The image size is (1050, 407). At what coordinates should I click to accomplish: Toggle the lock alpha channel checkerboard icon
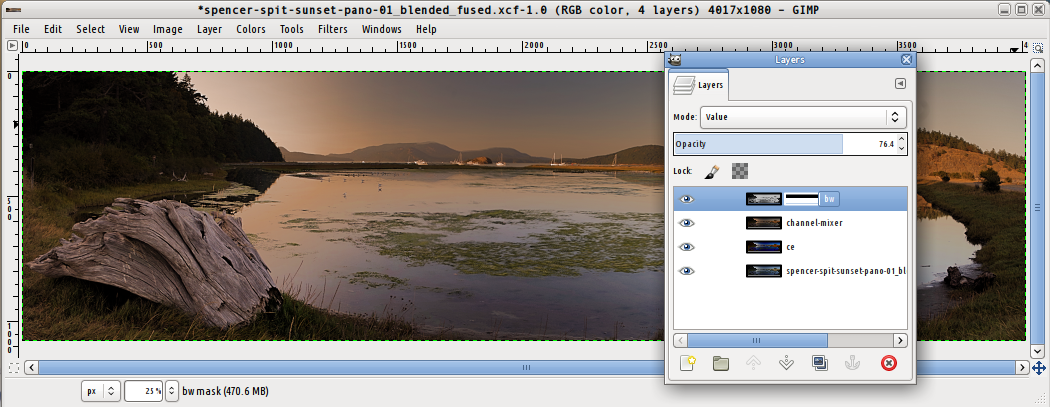click(x=740, y=171)
